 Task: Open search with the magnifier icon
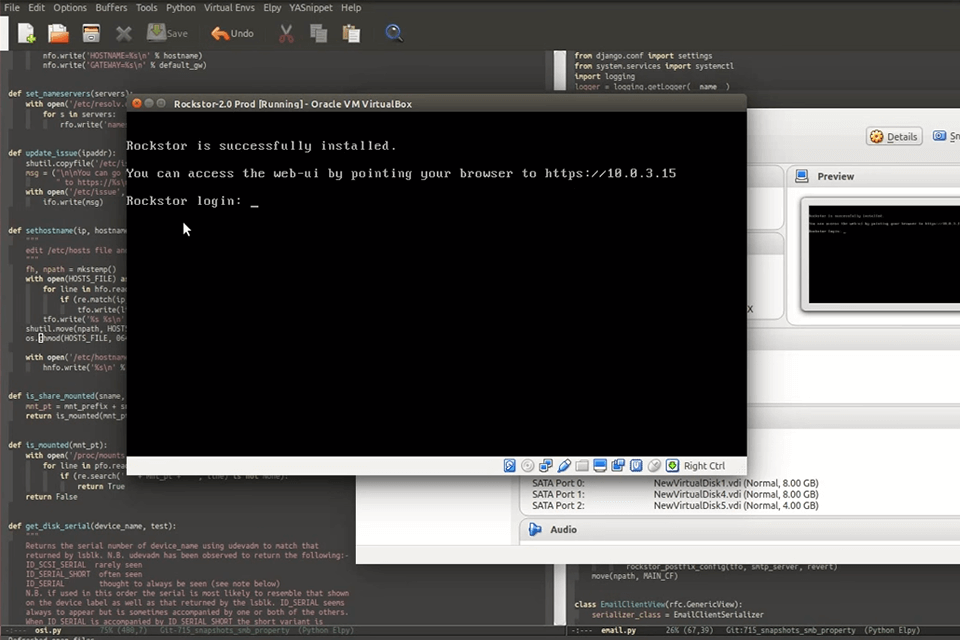click(393, 33)
